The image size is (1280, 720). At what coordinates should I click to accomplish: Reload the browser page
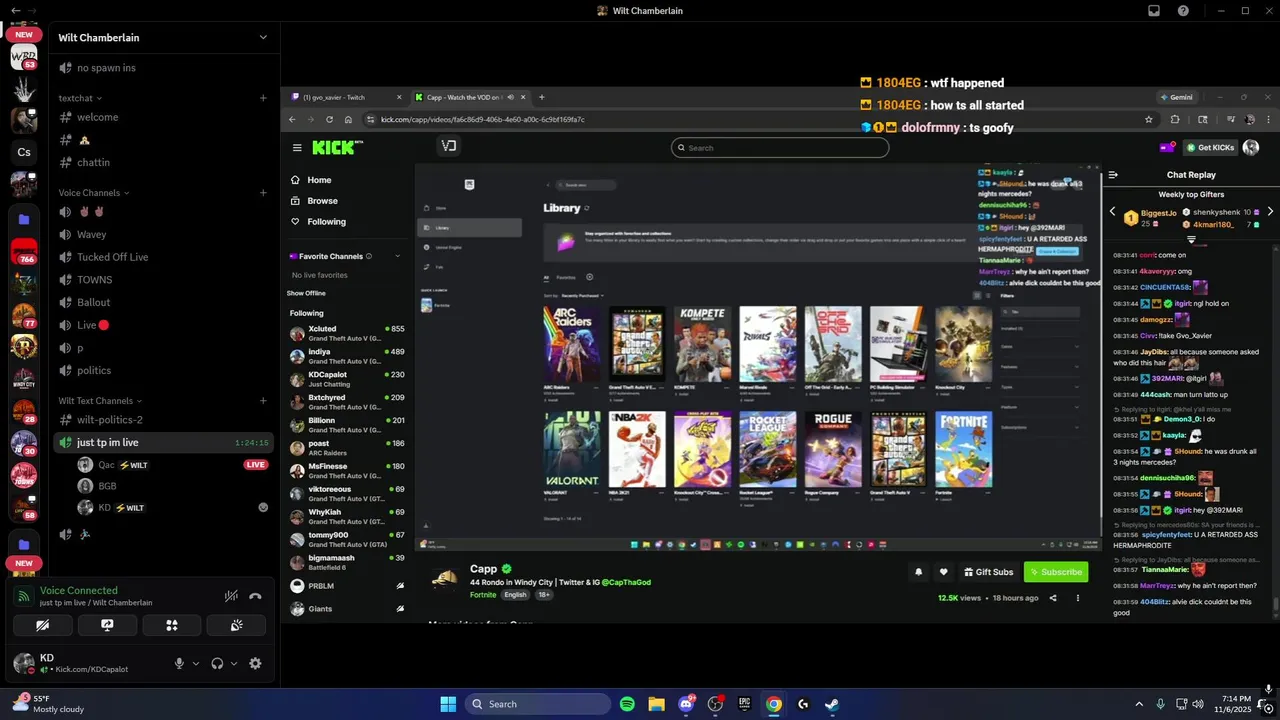point(329,119)
